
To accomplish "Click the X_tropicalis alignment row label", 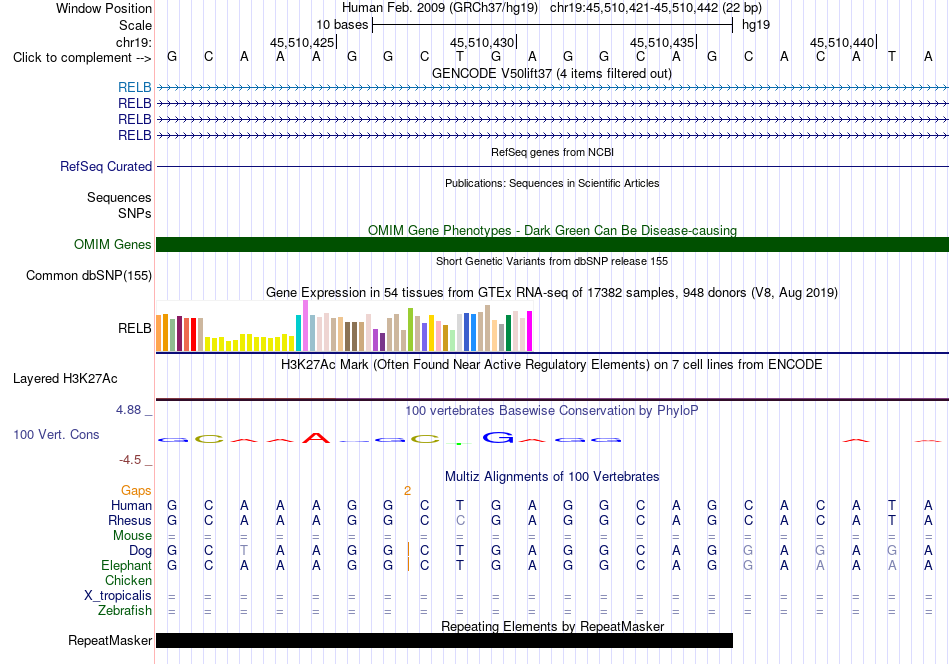I will coord(118,596).
